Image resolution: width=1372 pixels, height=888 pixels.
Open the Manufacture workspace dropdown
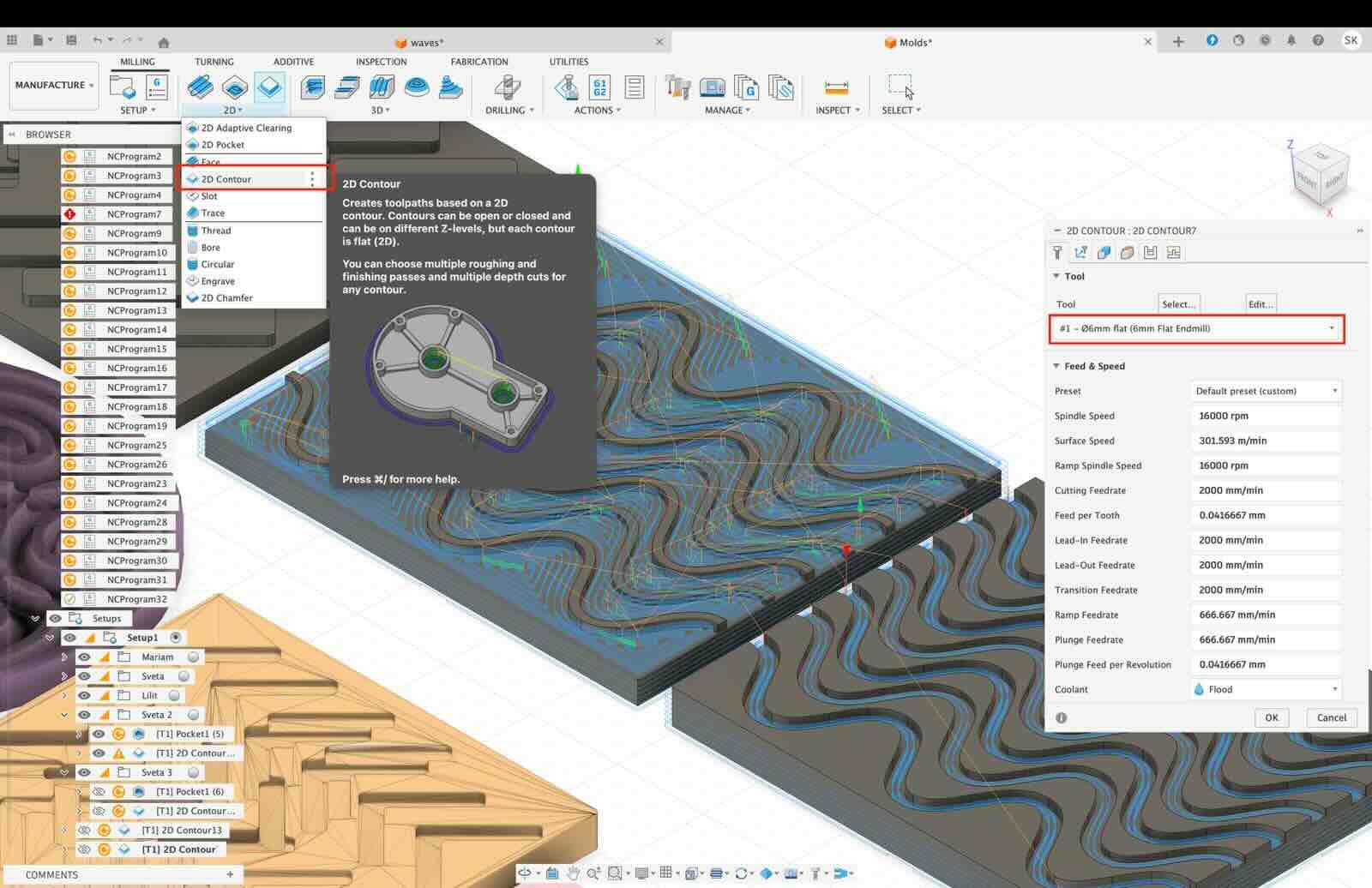(x=54, y=85)
